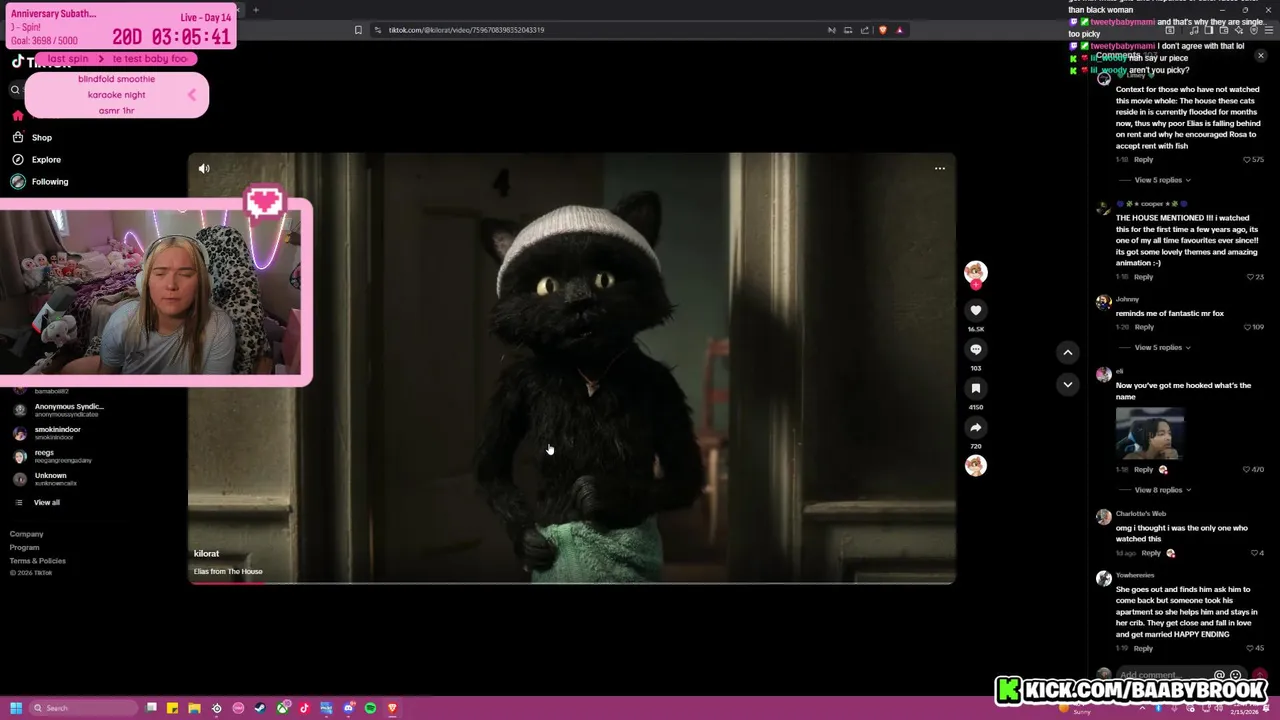
Task: Reply to Johnny's fantastic mr fox comment
Action: [x=1144, y=327]
